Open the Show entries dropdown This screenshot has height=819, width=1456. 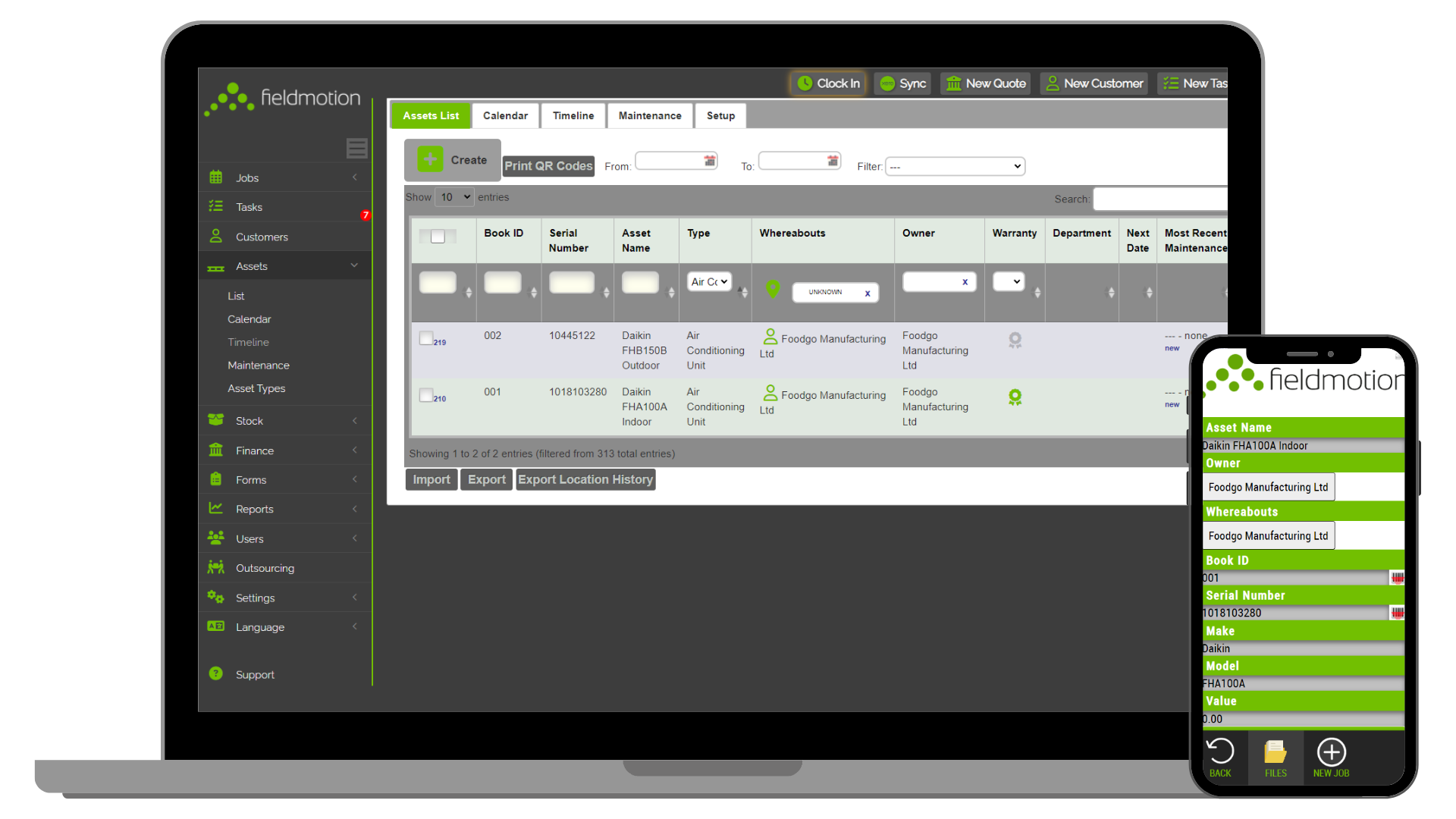(x=453, y=196)
